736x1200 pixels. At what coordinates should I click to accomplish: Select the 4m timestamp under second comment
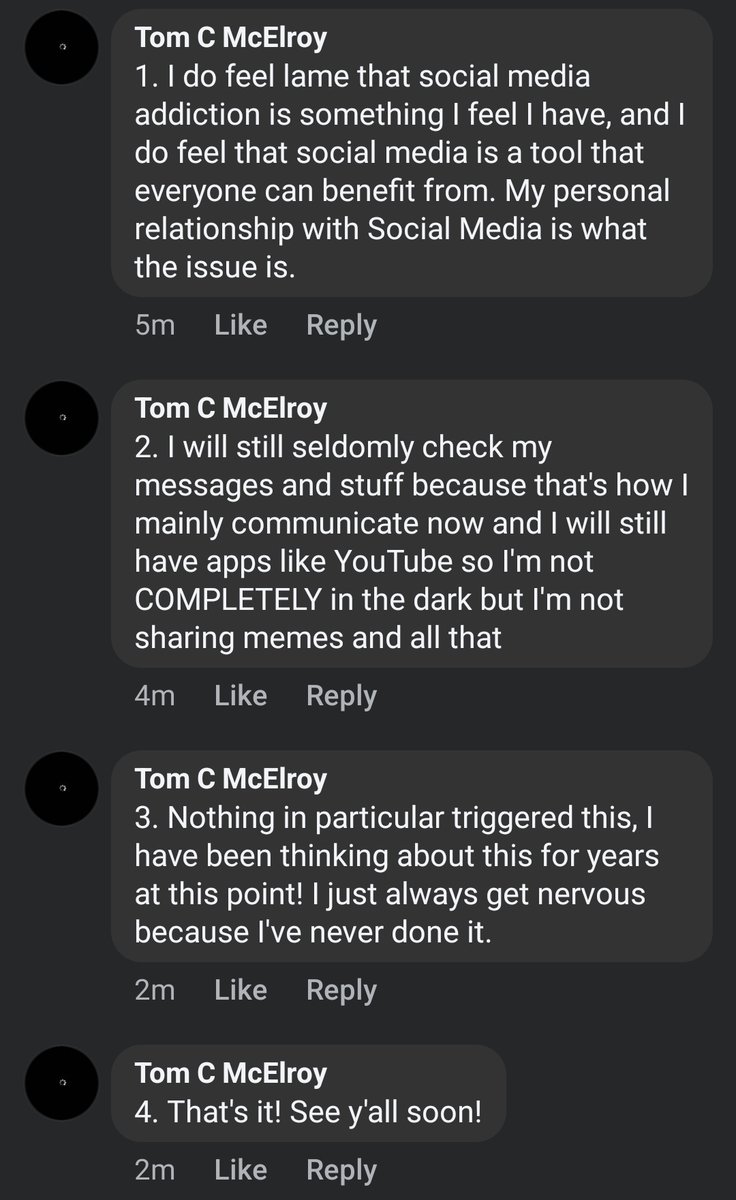point(155,696)
